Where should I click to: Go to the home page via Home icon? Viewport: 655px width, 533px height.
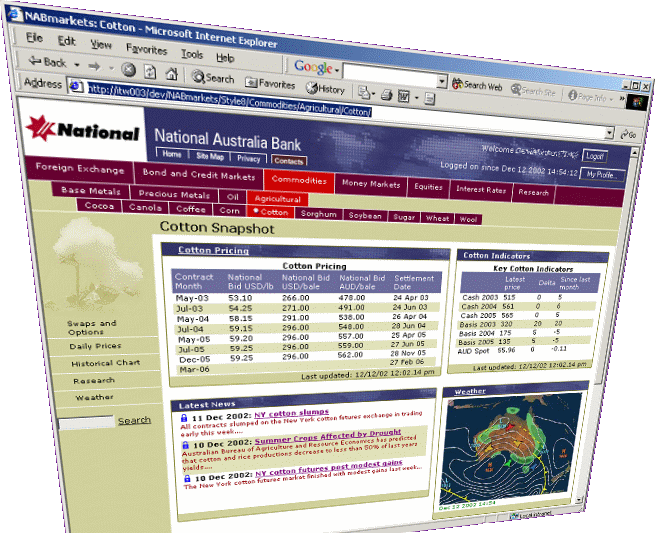pos(171,74)
